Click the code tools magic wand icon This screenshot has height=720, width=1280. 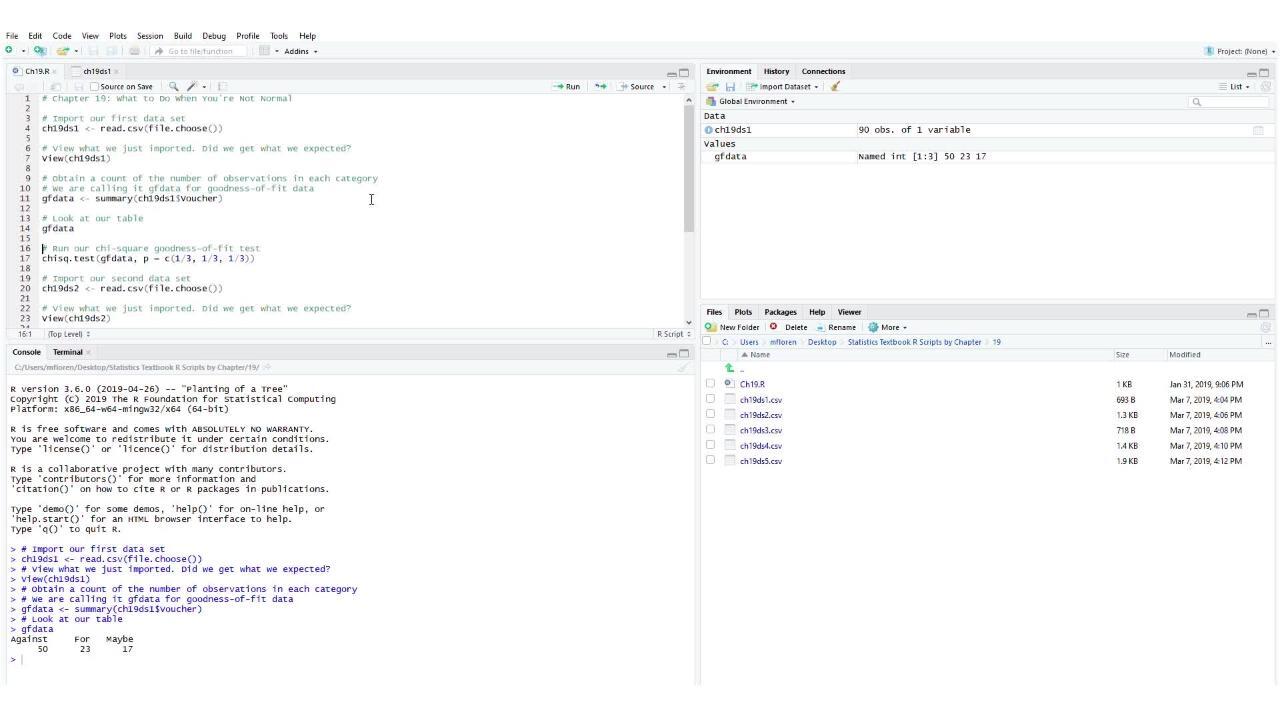(x=192, y=87)
